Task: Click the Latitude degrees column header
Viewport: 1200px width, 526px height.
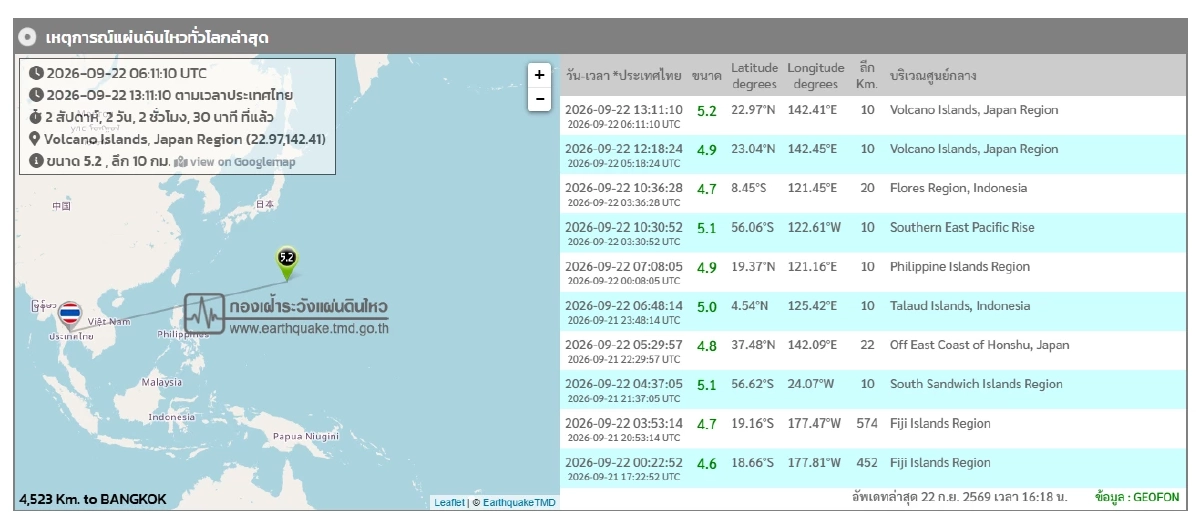Action: tap(754, 76)
